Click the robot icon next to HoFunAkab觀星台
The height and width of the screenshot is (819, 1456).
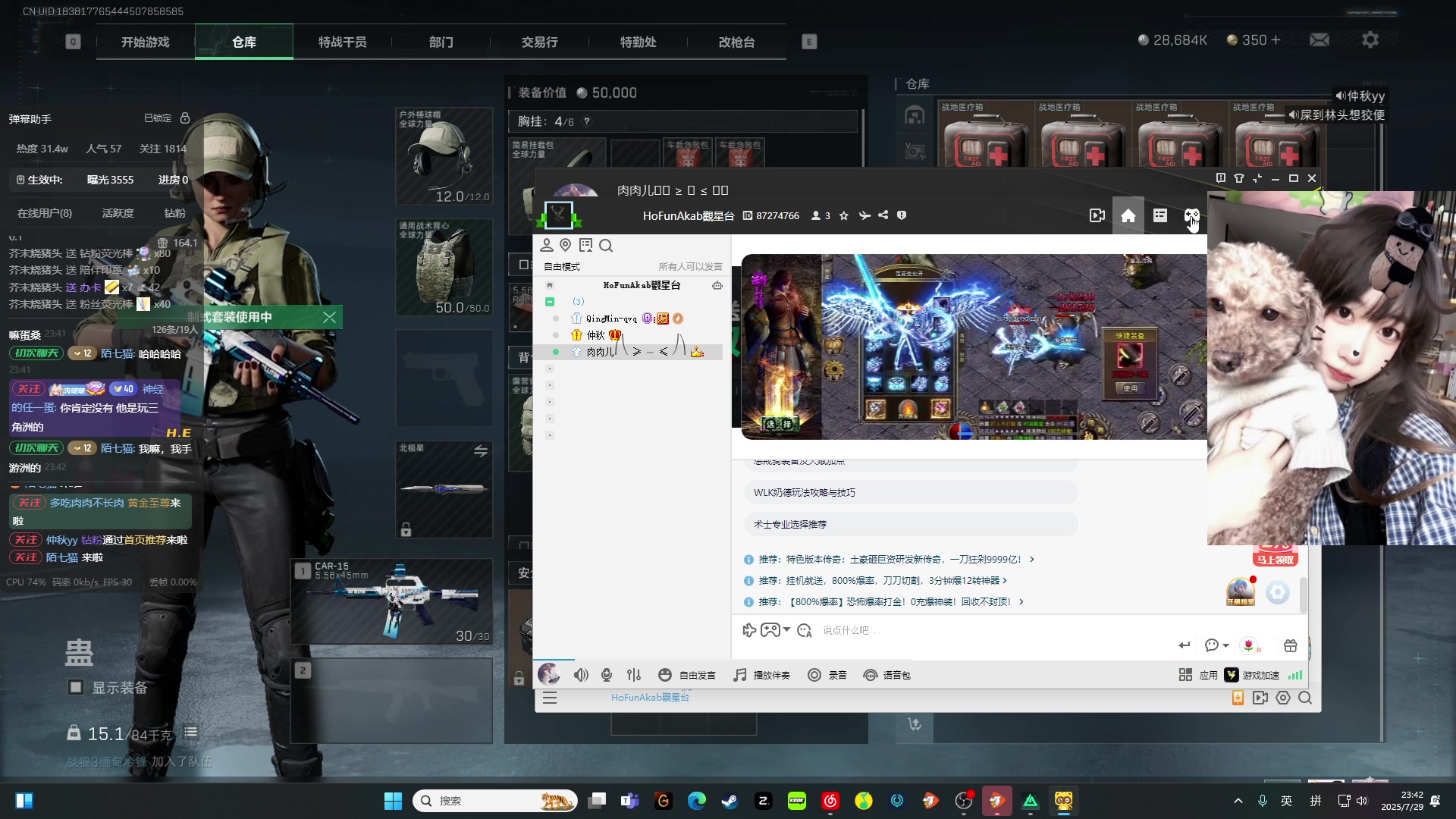coord(717,286)
